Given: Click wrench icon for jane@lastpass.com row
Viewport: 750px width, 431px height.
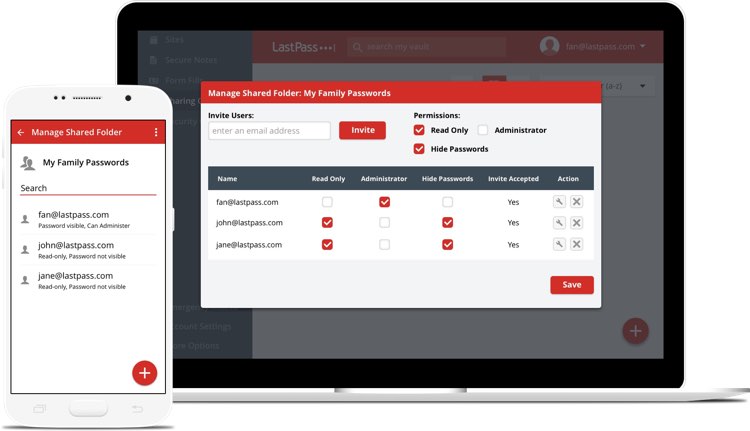Looking at the screenshot, I should 560,245.
